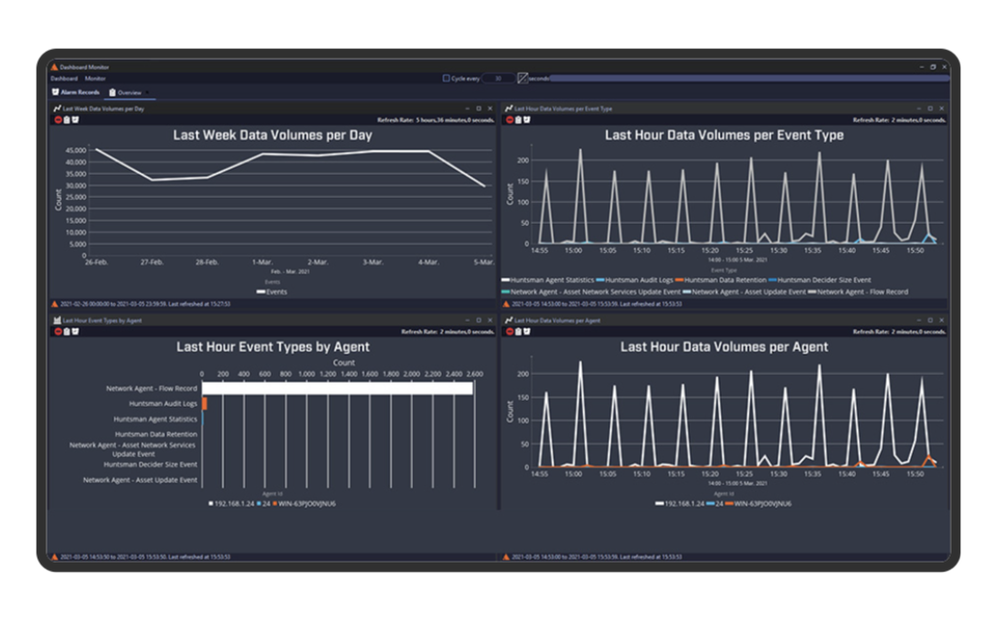Click the 'Last Hour Event Types by Agent' chart title
This screenshot has width=1000, height=626.
coord(272,347)
